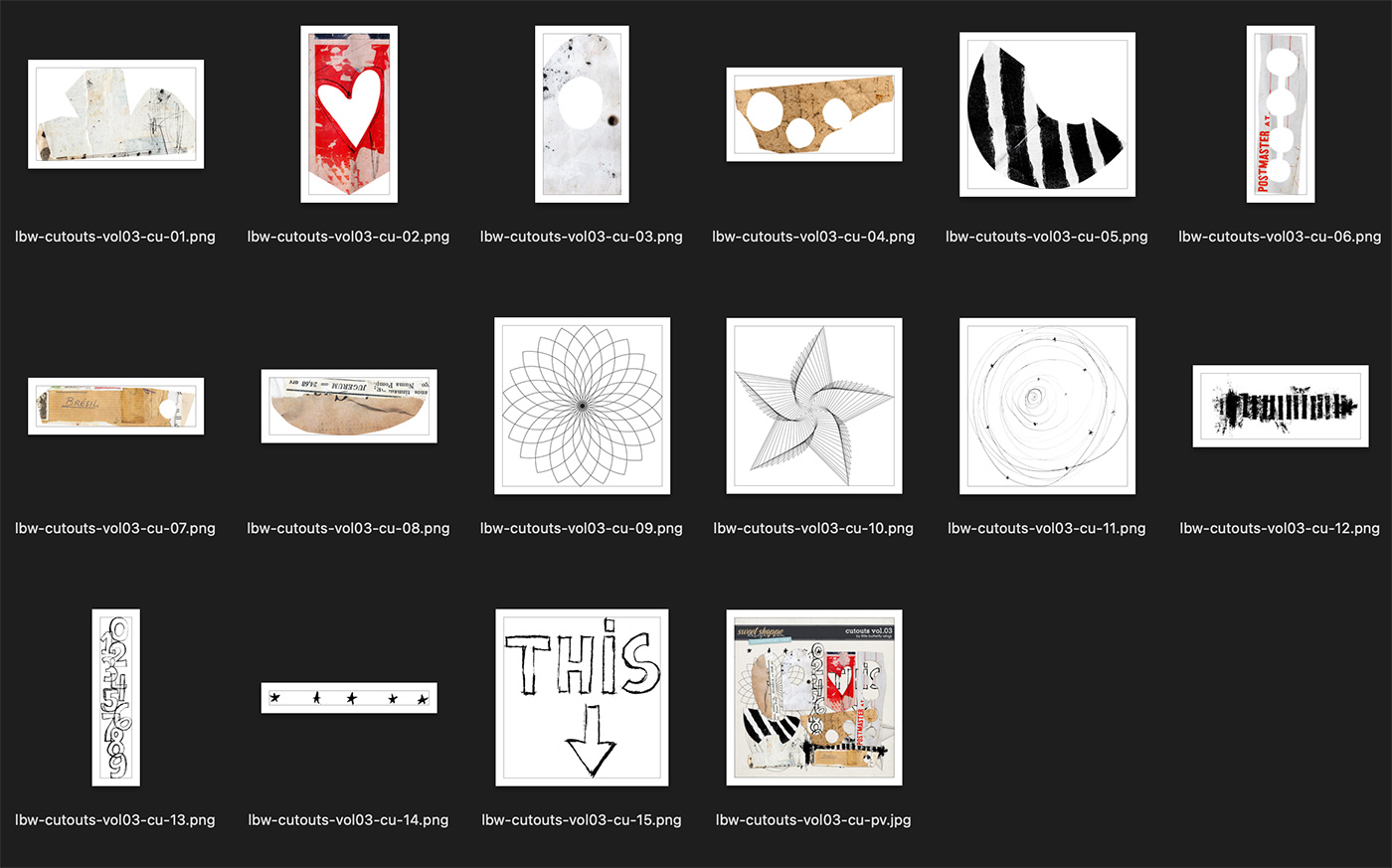Click the spiral star line-art thumbnail
This screenshot has width=1392, height=868.
coord(814,406)
